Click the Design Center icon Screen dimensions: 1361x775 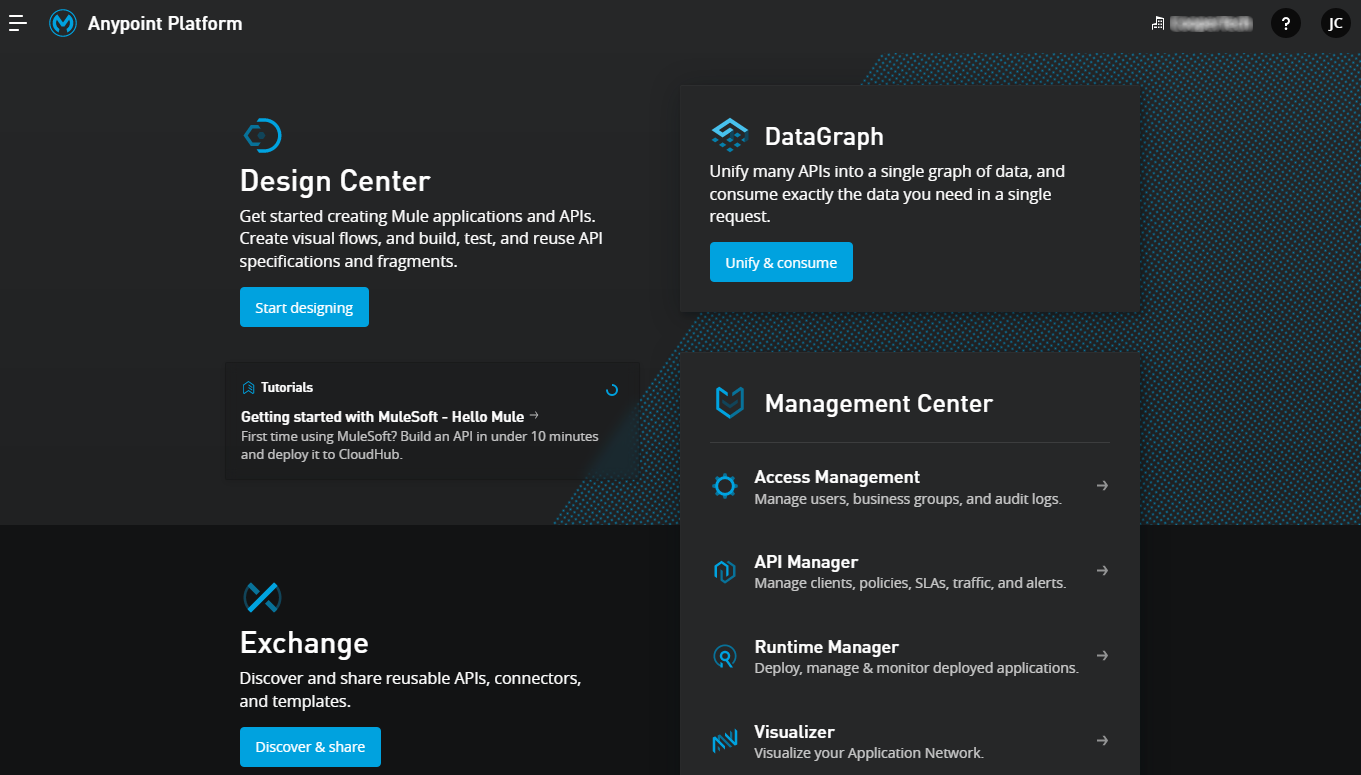click(x=262, y=135)
